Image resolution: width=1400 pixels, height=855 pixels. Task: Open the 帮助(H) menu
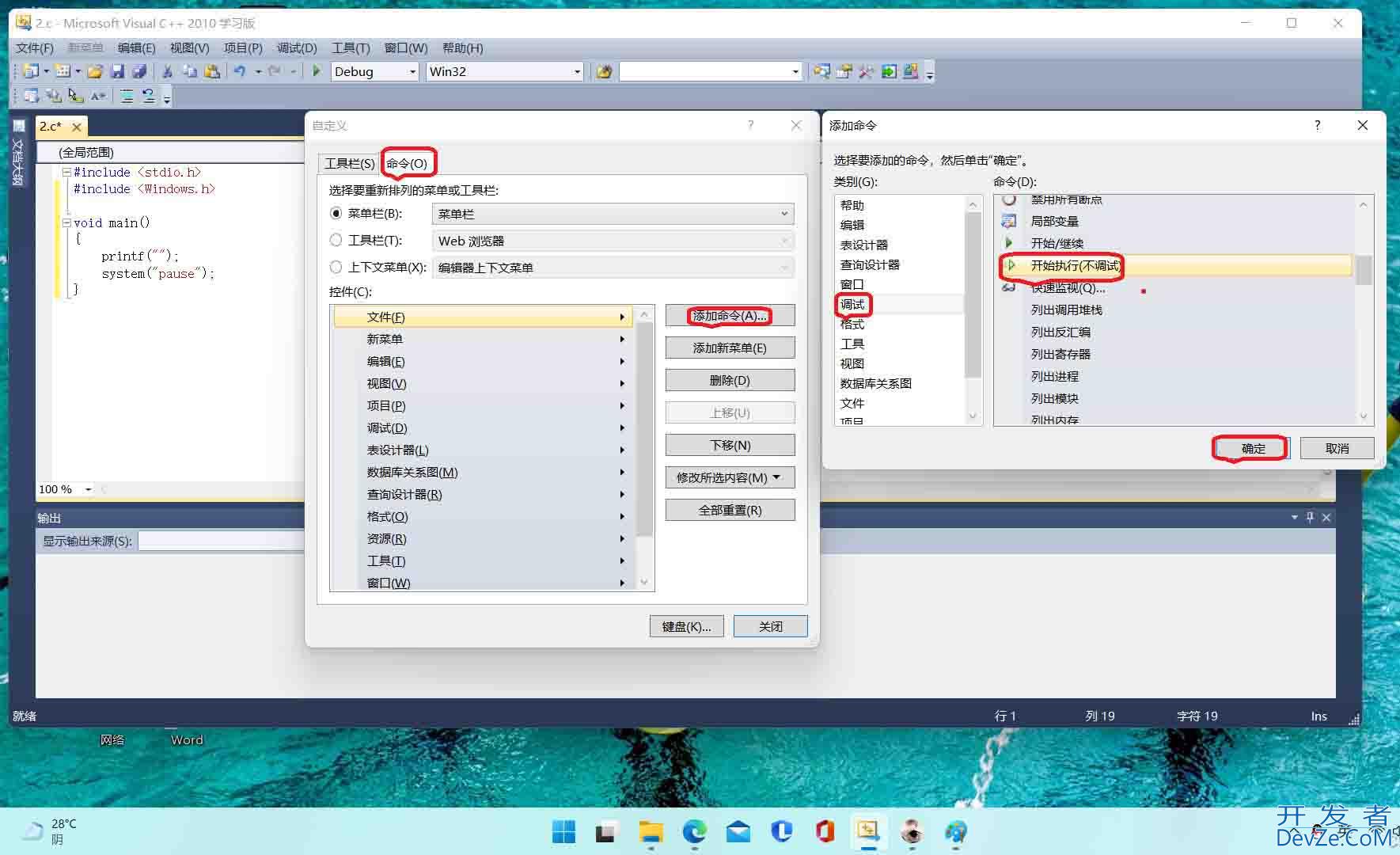click(x=463, y=48)
